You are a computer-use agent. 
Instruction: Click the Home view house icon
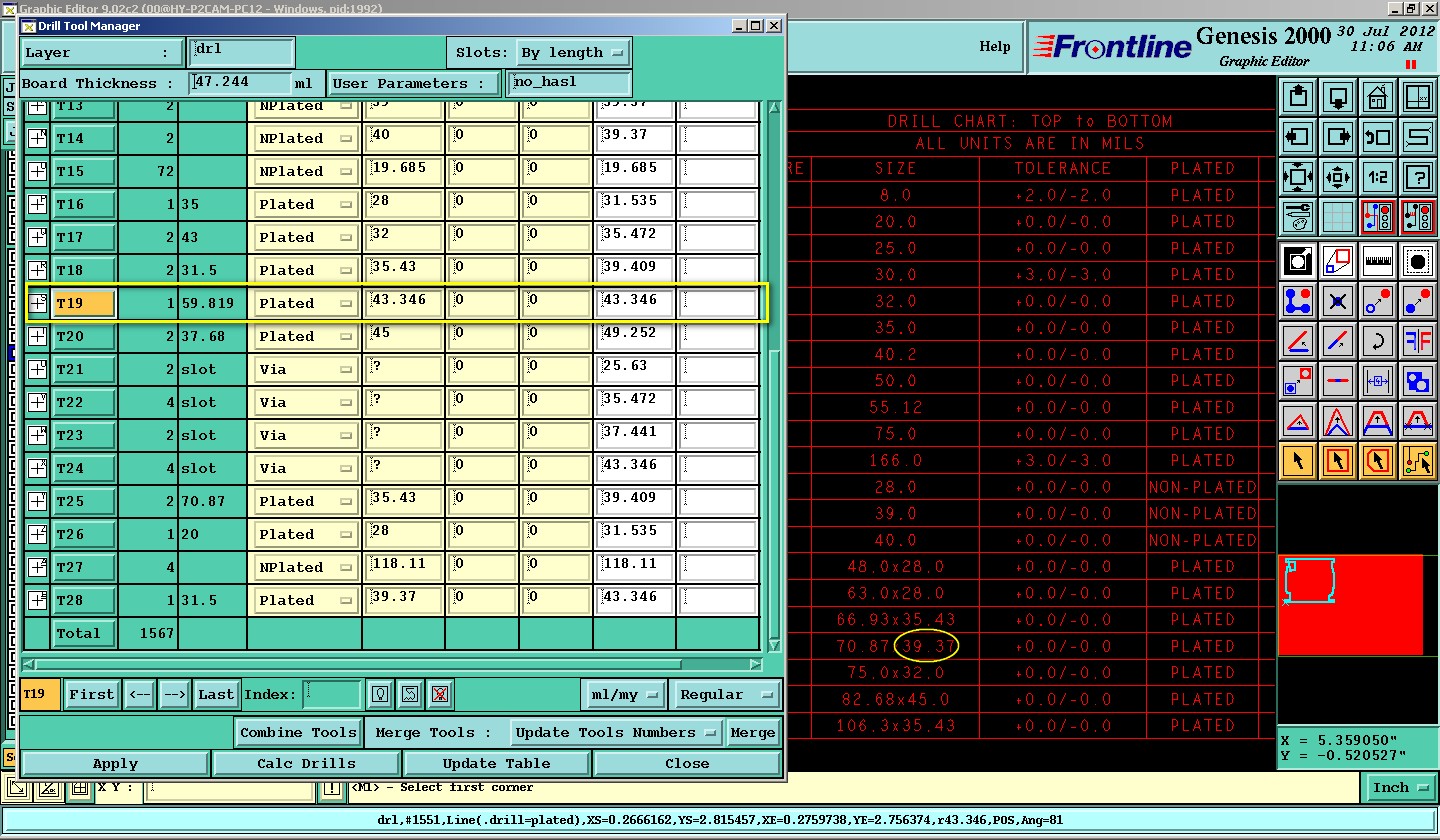click(1378, 98)
